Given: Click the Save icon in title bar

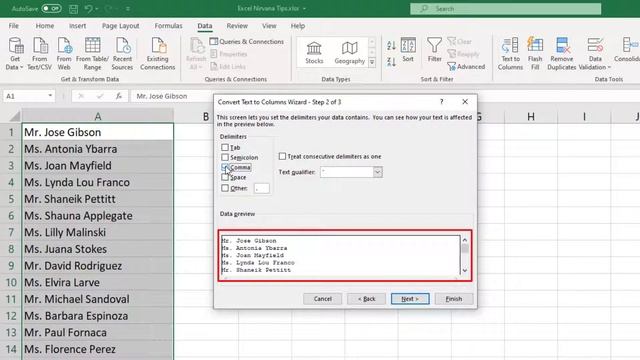Looking at the screenshot, I should click(x=73, y=9).
